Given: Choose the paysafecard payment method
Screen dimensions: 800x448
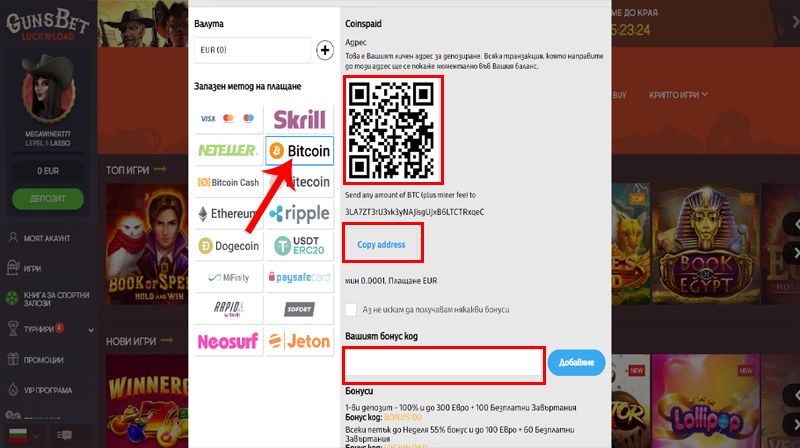Looking at the screenshot, I should [x=299, y=278].
